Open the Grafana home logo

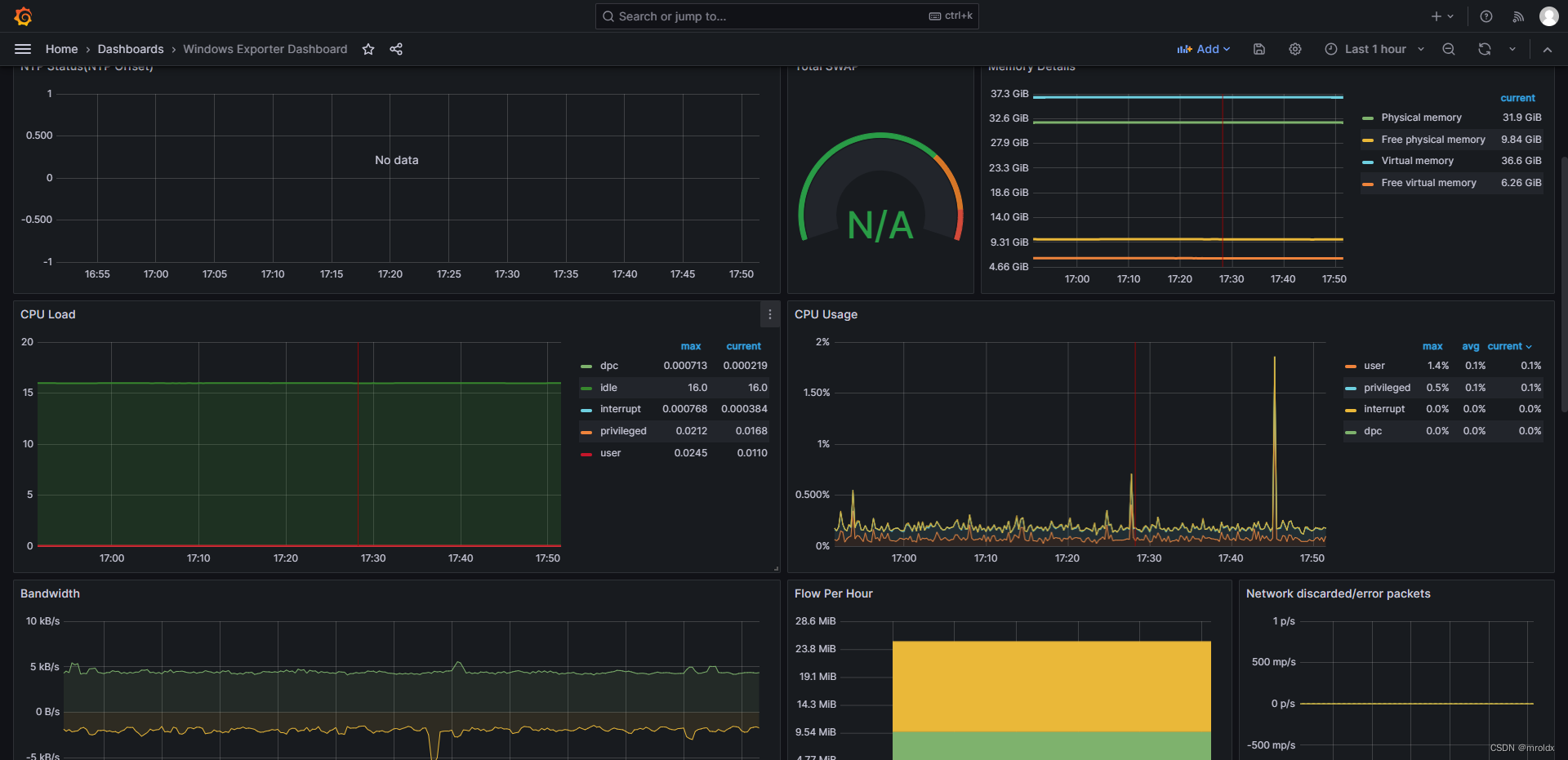[23, 16]
